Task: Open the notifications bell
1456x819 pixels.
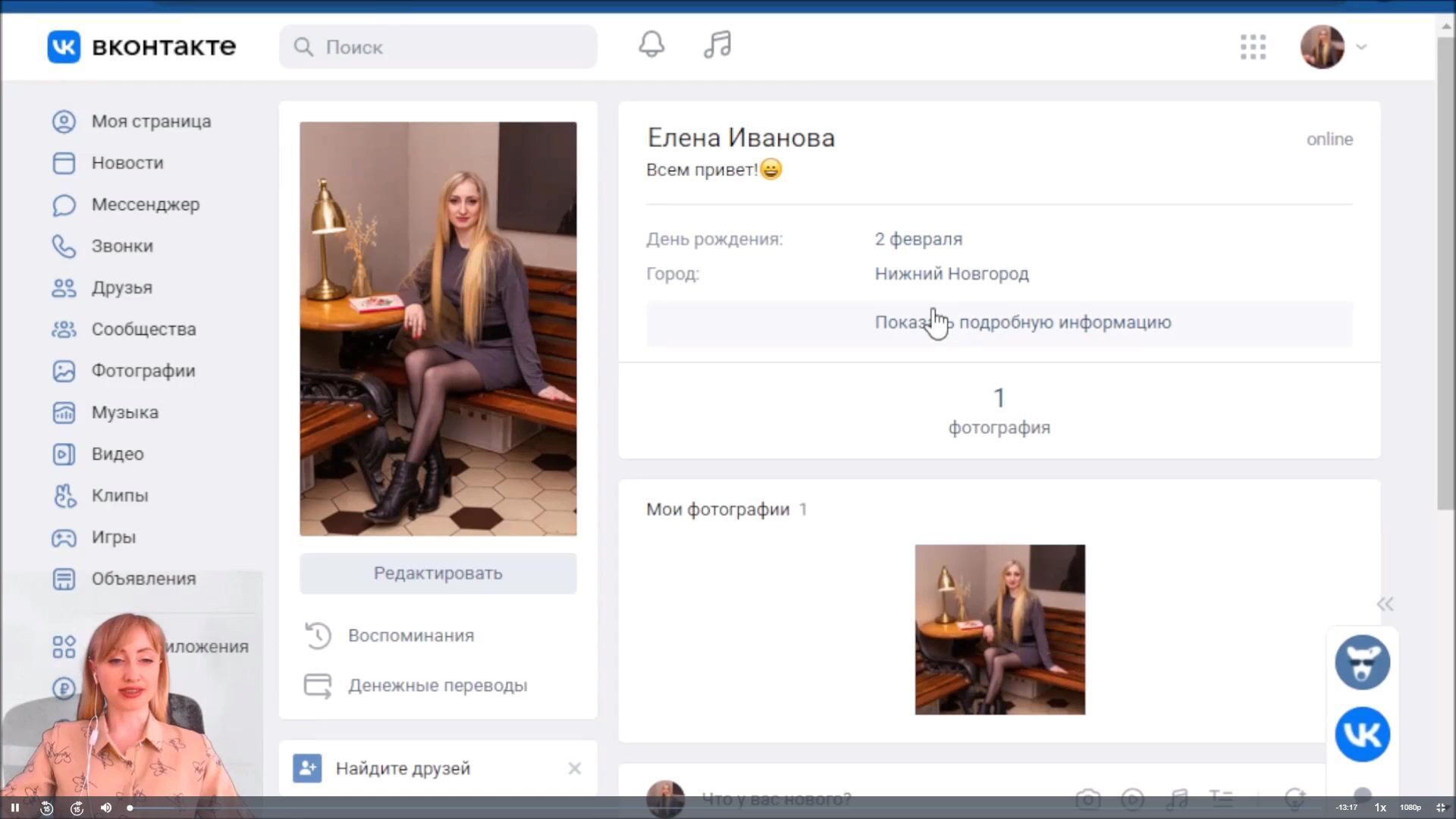Action: (651, 45)
